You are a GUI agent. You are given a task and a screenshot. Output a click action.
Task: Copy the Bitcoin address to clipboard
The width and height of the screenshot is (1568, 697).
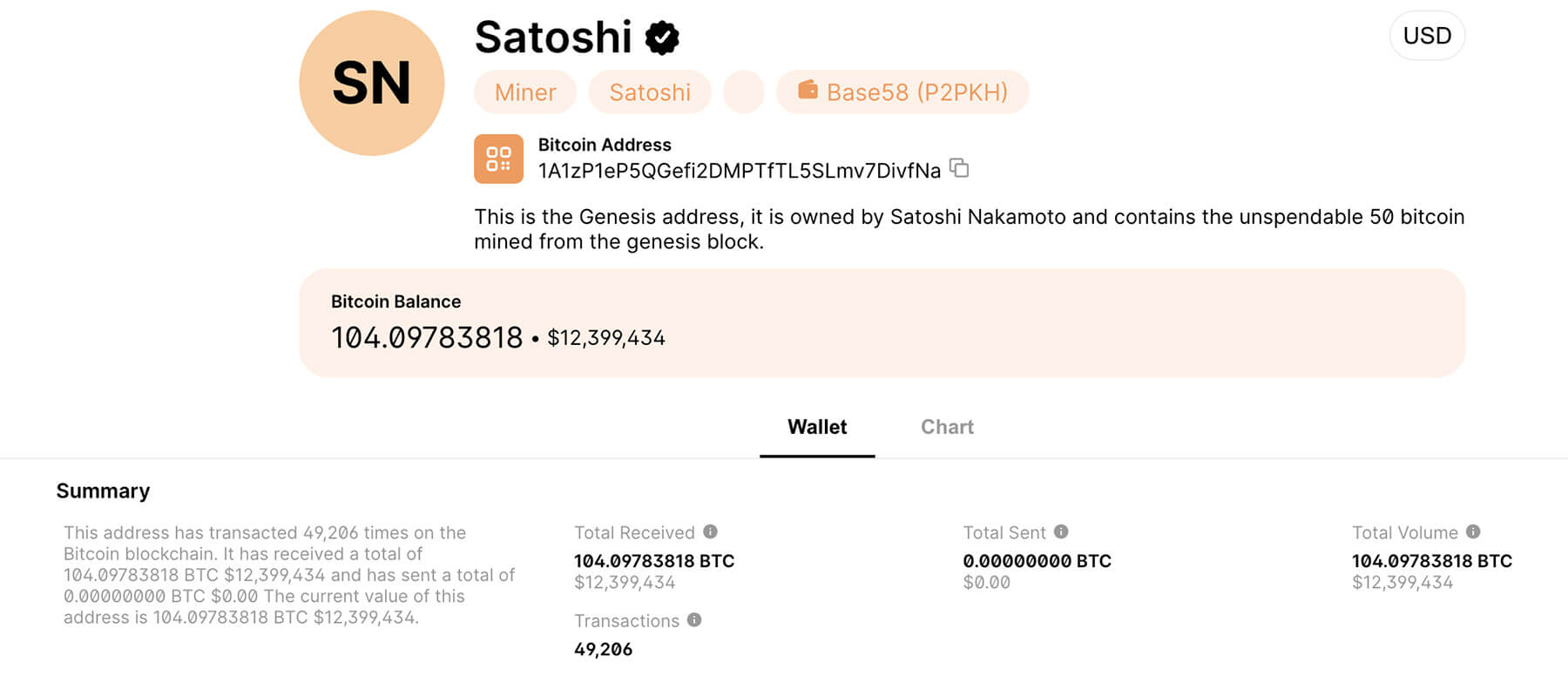959,168
